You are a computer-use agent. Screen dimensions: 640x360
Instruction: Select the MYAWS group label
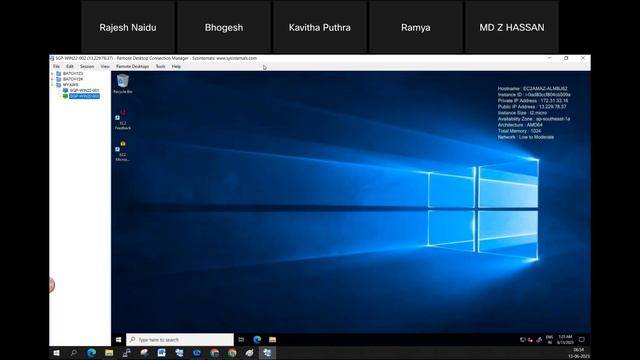coord(70,84)
